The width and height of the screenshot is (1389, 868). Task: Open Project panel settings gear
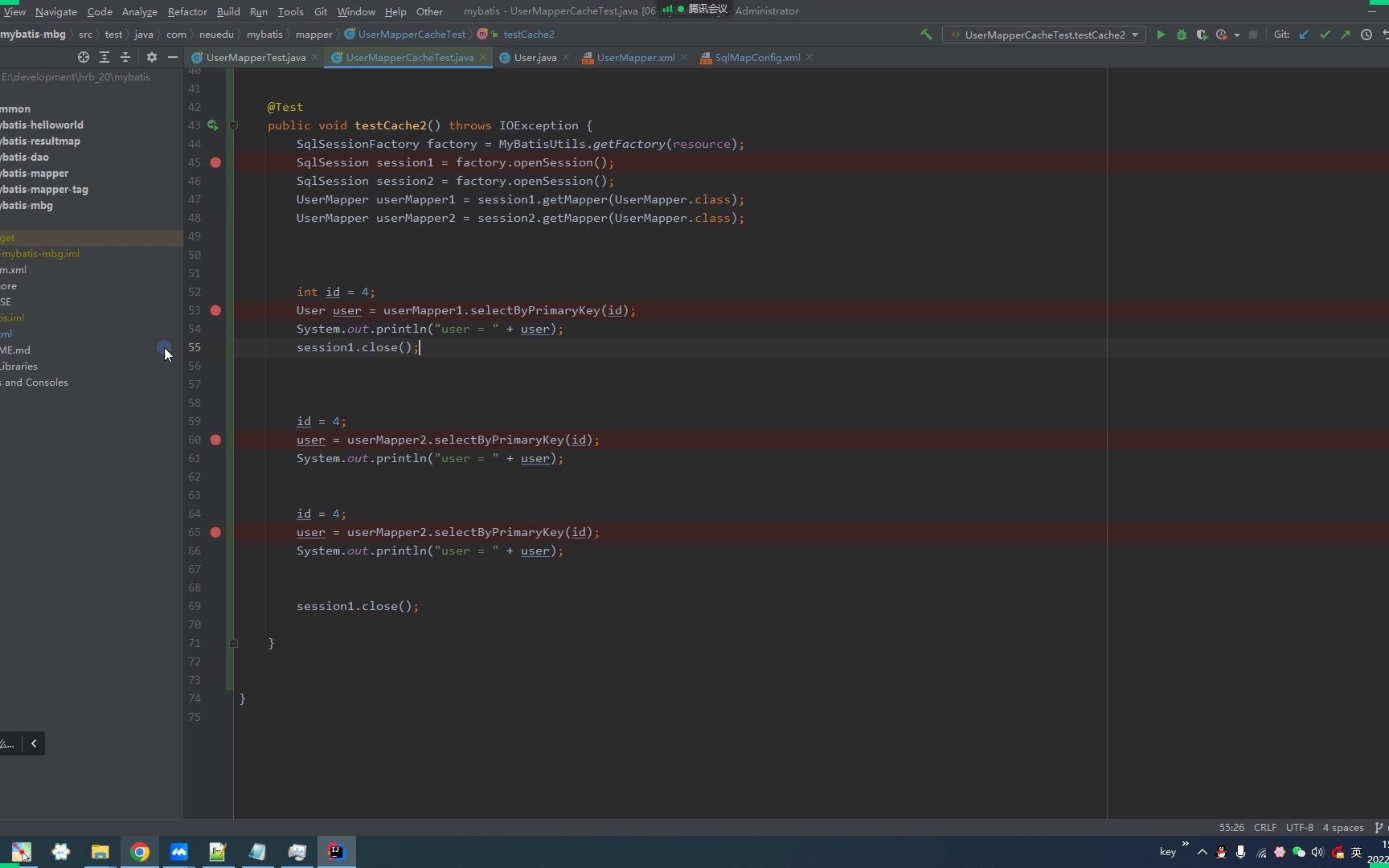coord(151,57)
